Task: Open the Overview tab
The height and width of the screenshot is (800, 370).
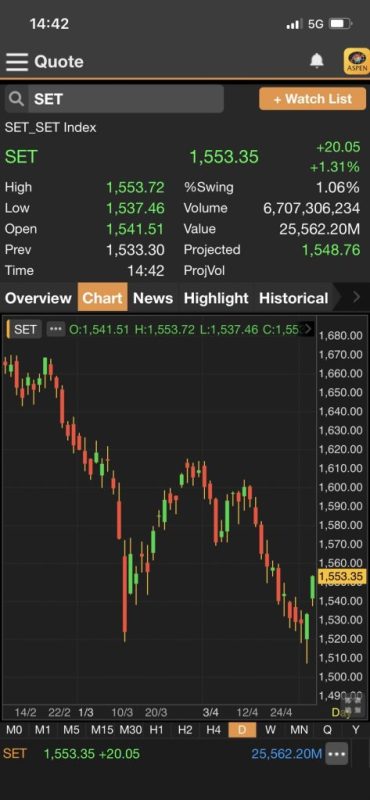Action: pyautogui.click(x=38, y=298)
